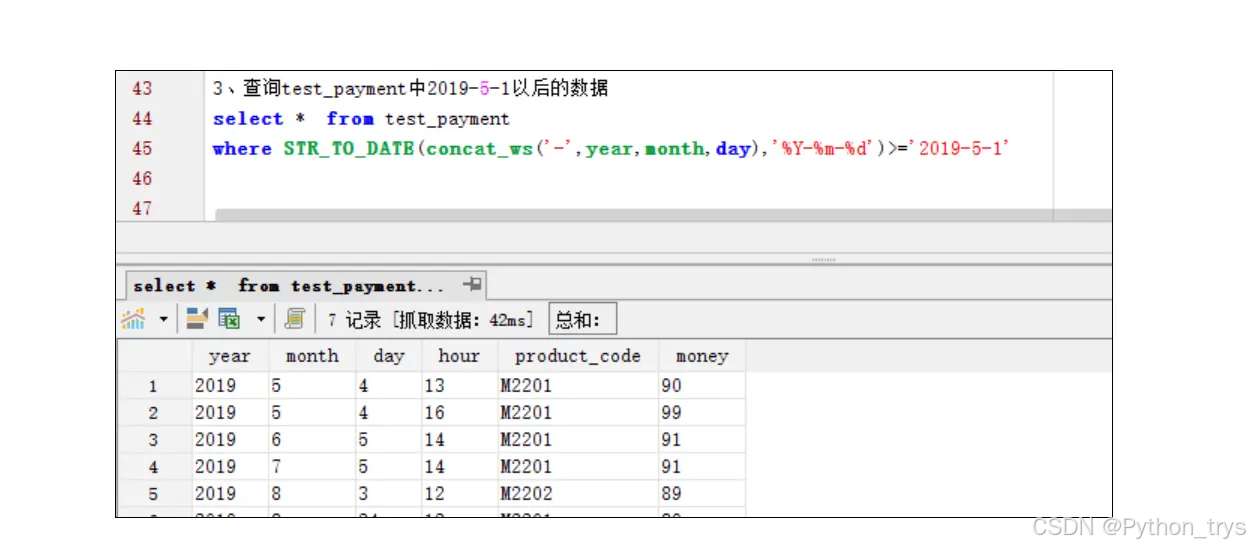
Task: Sort by the day column header
Action: click(389, 356)
